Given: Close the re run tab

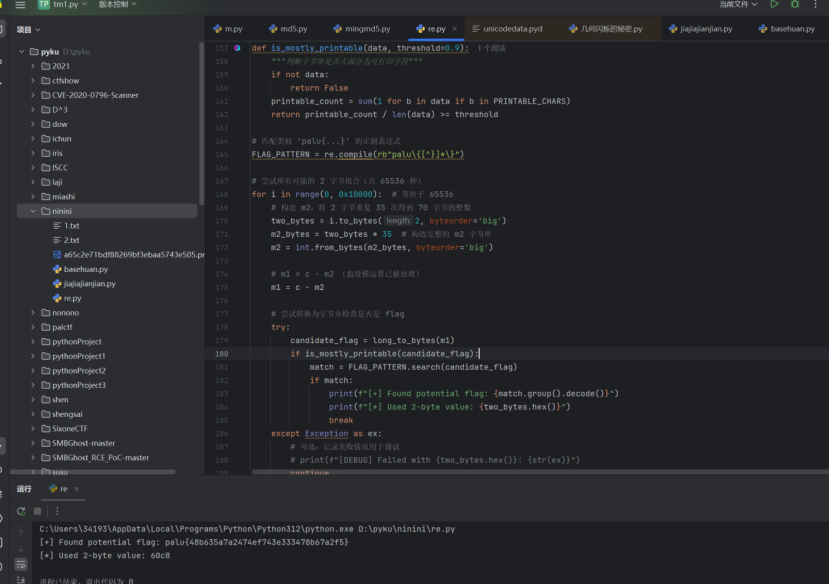Looking at the screenshot, I should point(77,489).
